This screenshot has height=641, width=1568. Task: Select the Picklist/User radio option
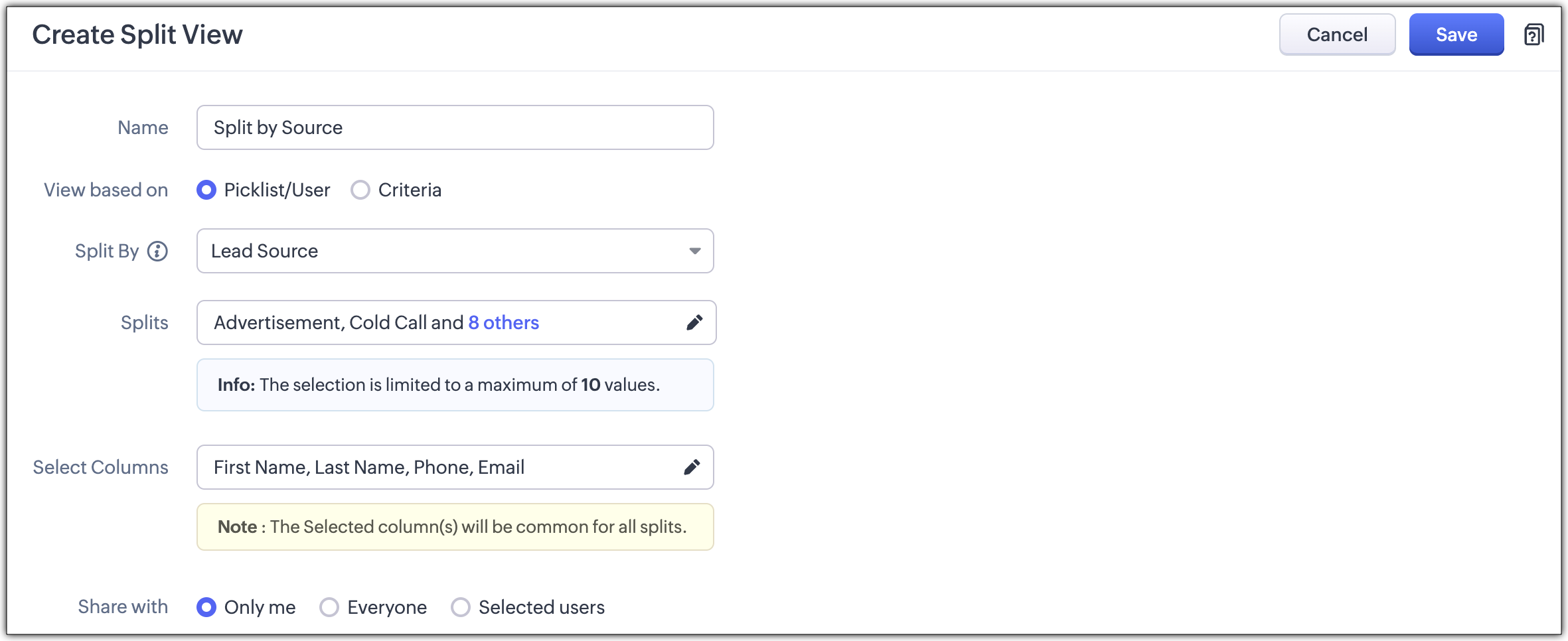pyautogui.click(x=206, y=190)
